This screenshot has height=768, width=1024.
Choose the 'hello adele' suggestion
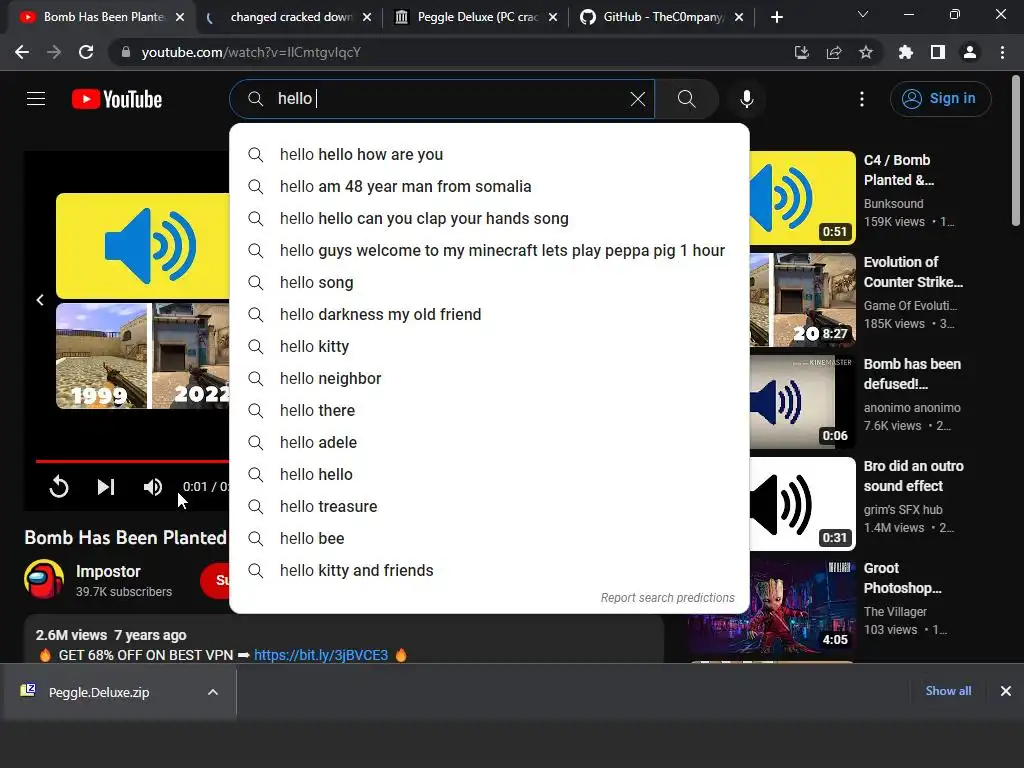[489, 442]
